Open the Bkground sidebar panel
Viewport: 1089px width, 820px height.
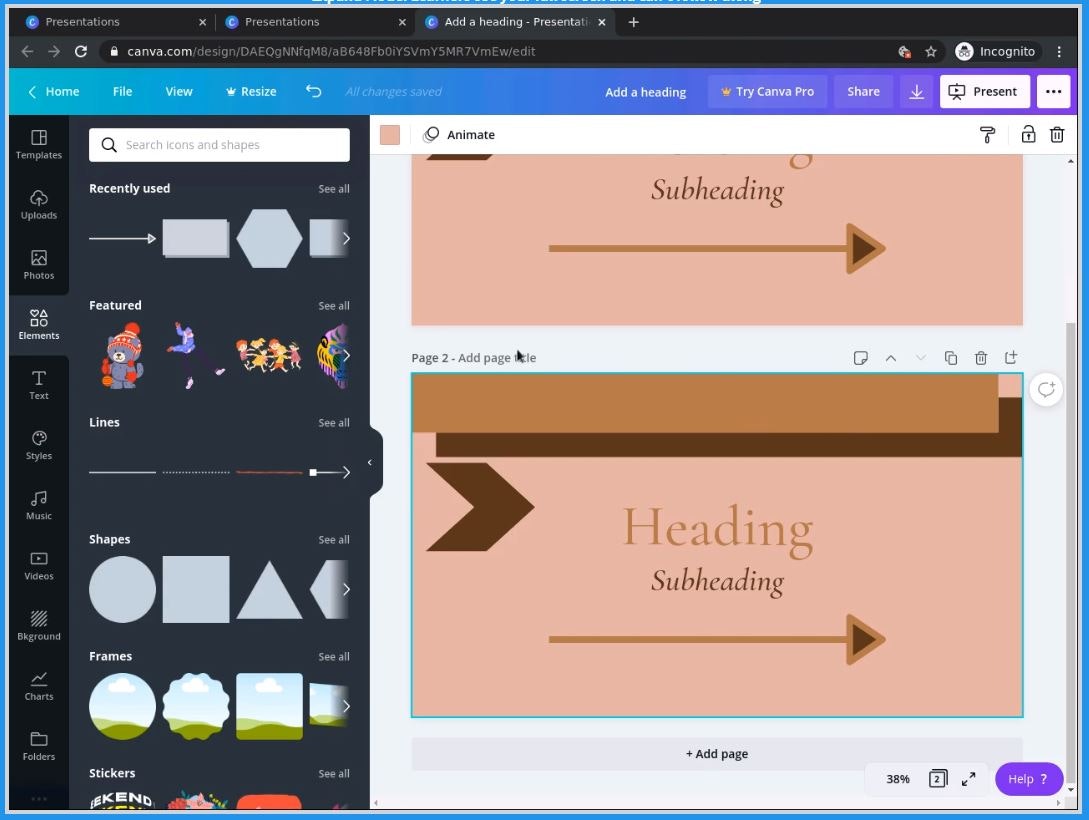coord(39,626)
